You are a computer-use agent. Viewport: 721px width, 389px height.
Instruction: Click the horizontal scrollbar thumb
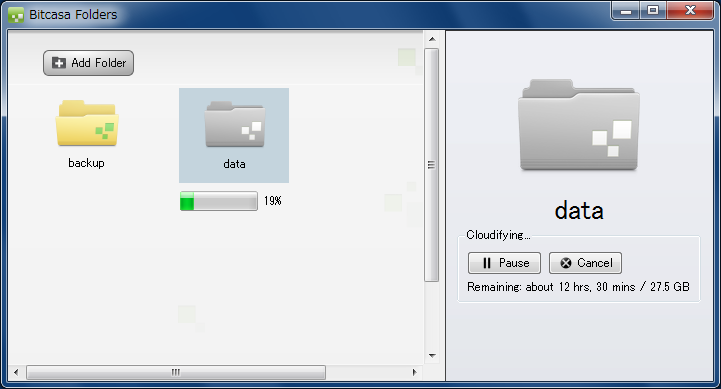click(176, 372)
